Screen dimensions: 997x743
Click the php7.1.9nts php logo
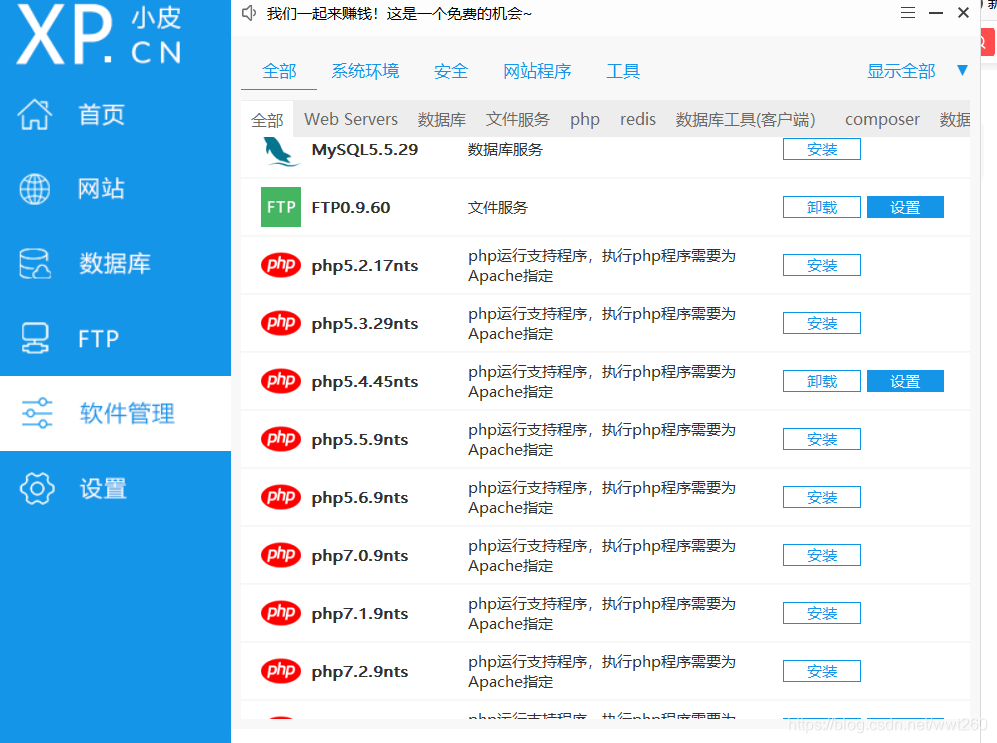(281, 613)
